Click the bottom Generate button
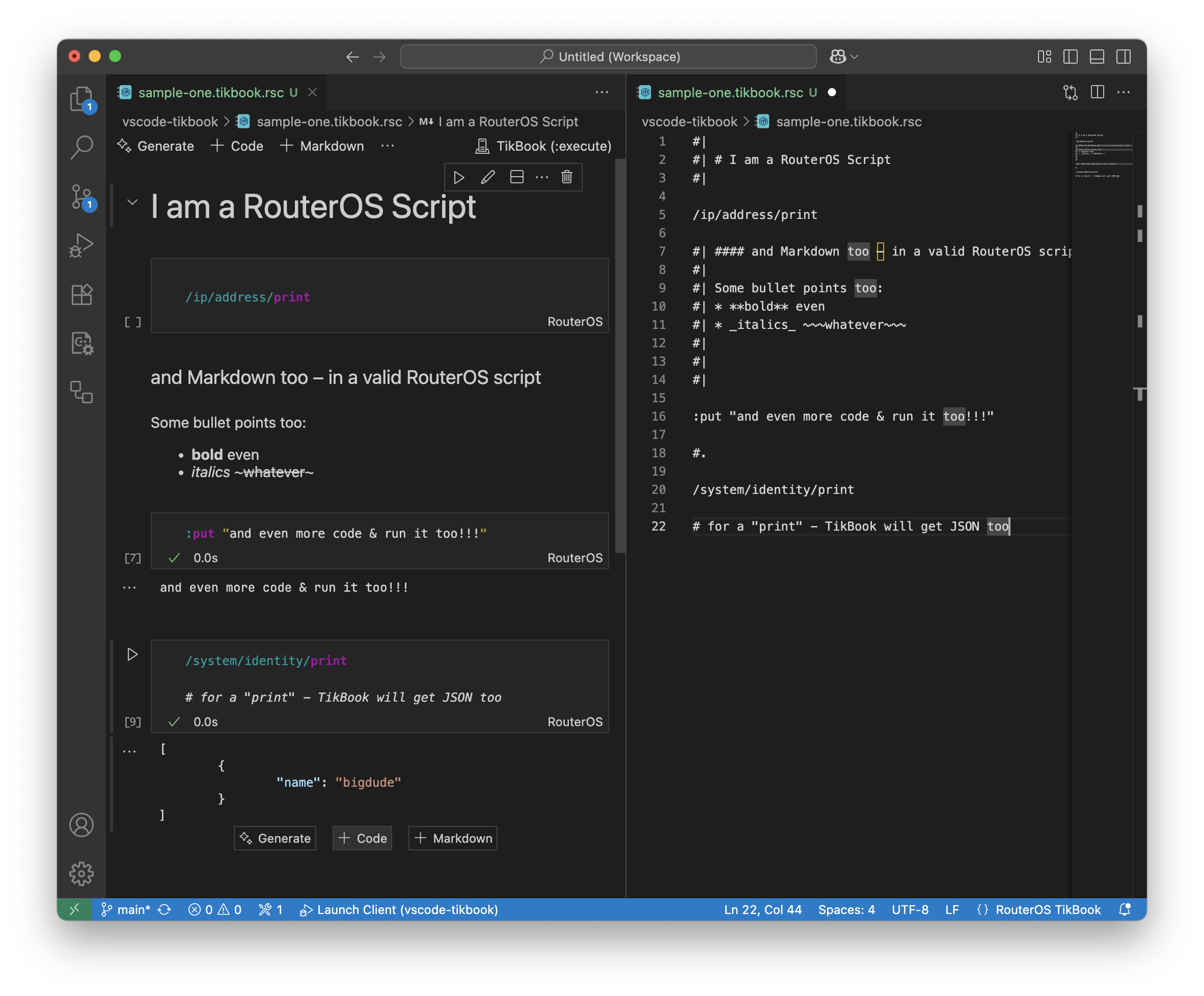Screen dimensions: 1204x996 pyautogui.click(x=275, y=838)
